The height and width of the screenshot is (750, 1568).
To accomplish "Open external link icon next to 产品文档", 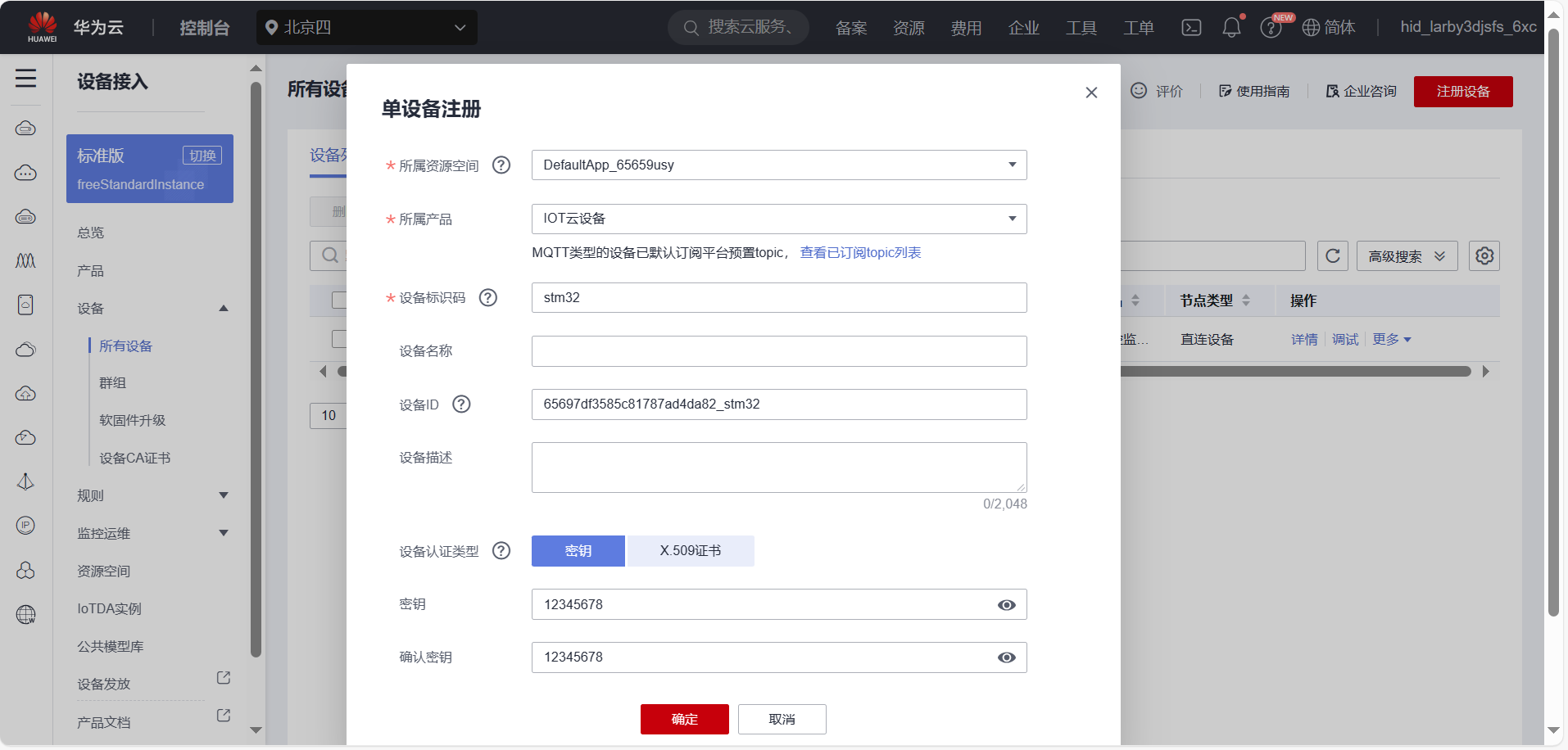I will coord(223,716).
